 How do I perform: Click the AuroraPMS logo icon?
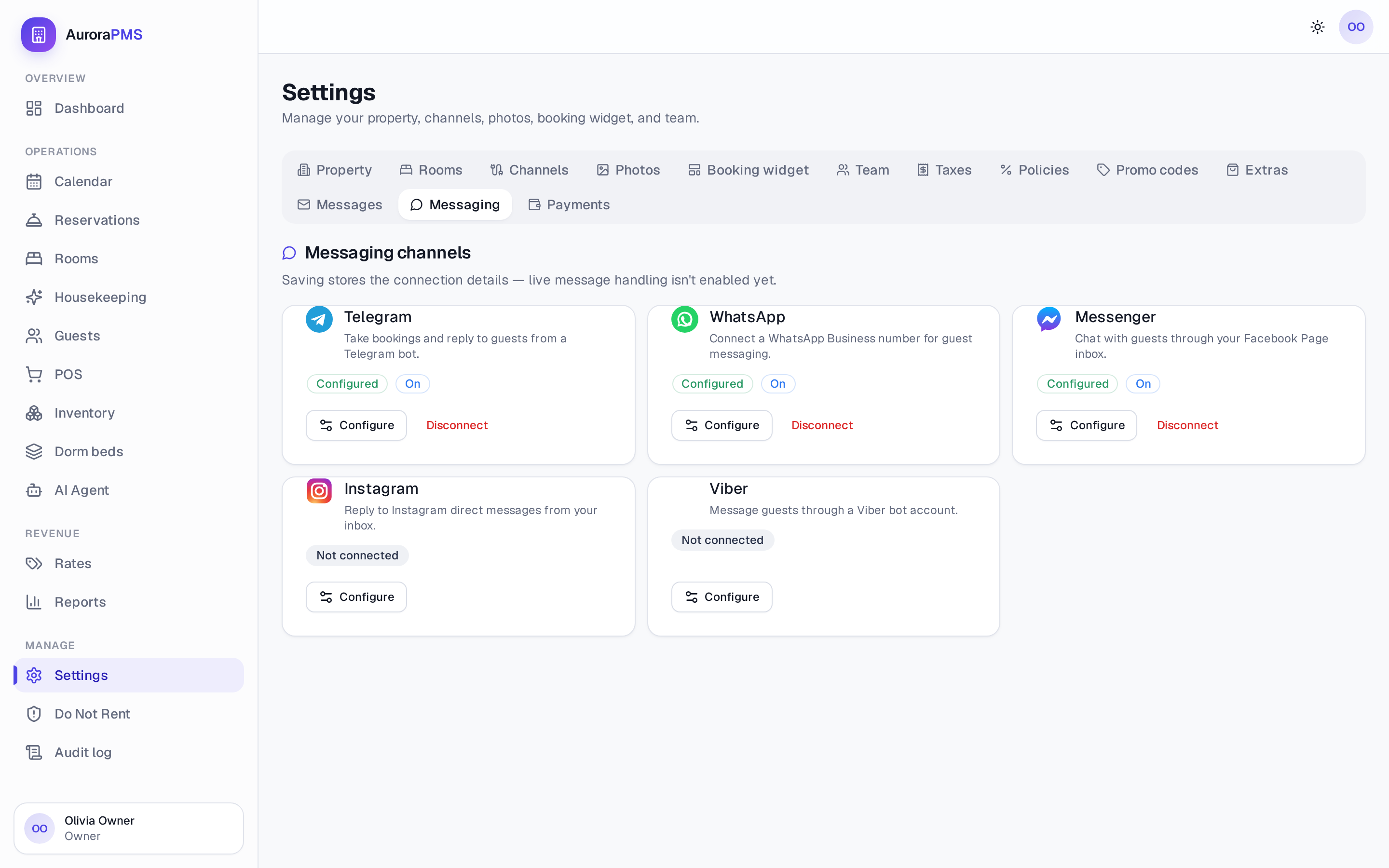[x=39, y=34]
